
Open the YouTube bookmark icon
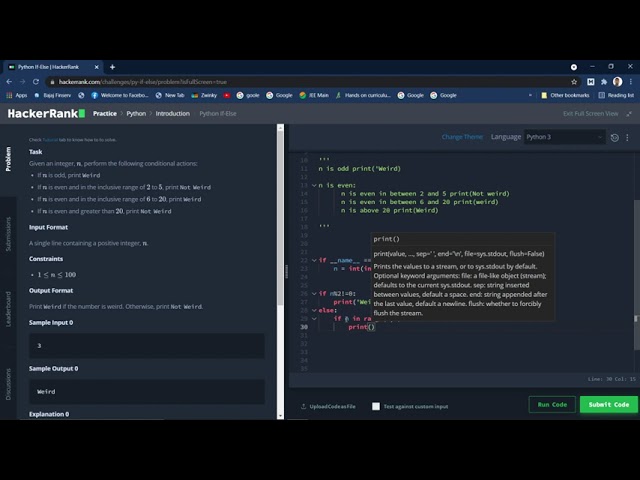[227, 96]
